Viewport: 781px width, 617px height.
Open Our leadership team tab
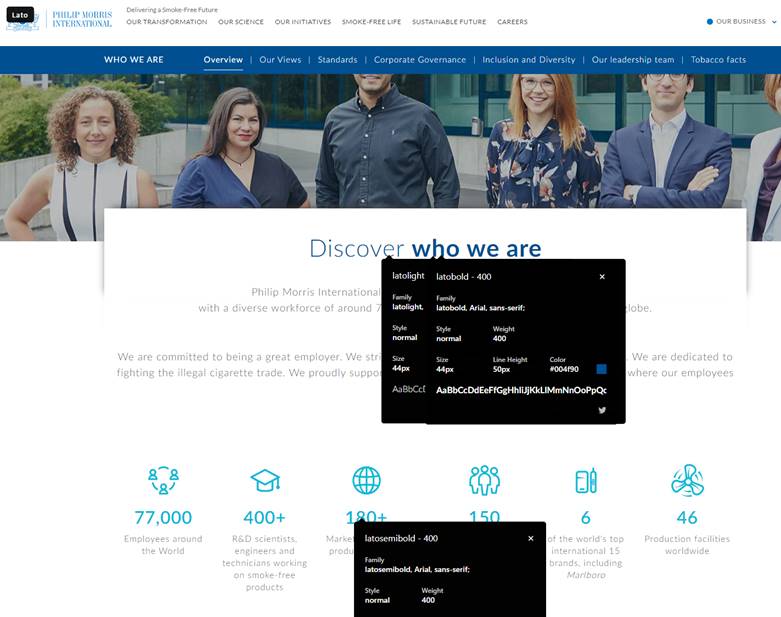coord(633,60)
